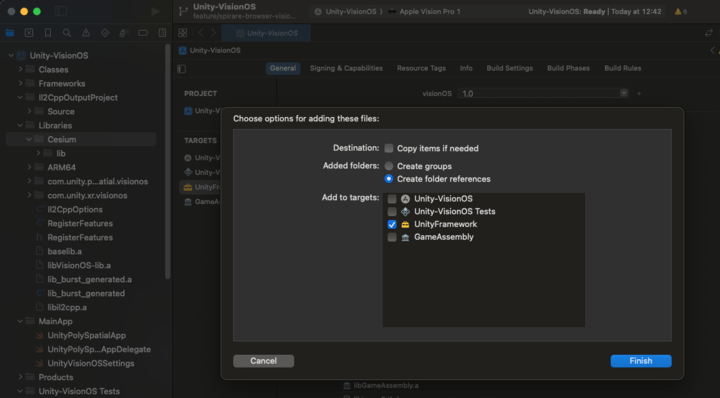Click the yellow warnings indicator
The image size is (720, 398).
click(x=681, y=11)
